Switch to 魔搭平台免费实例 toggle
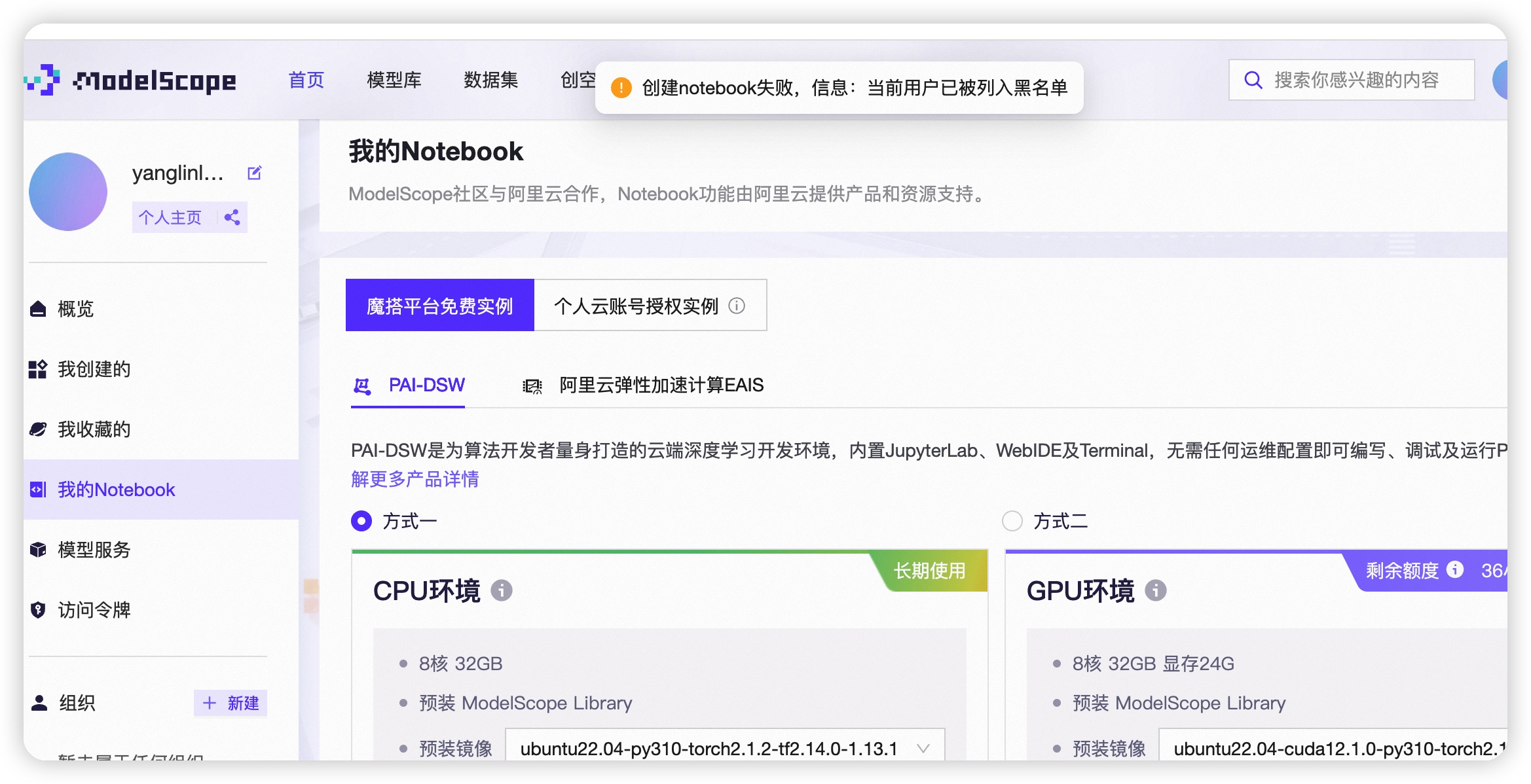Screen dimensions: 1531x784 pyautogui.click(x=439, y=306)
